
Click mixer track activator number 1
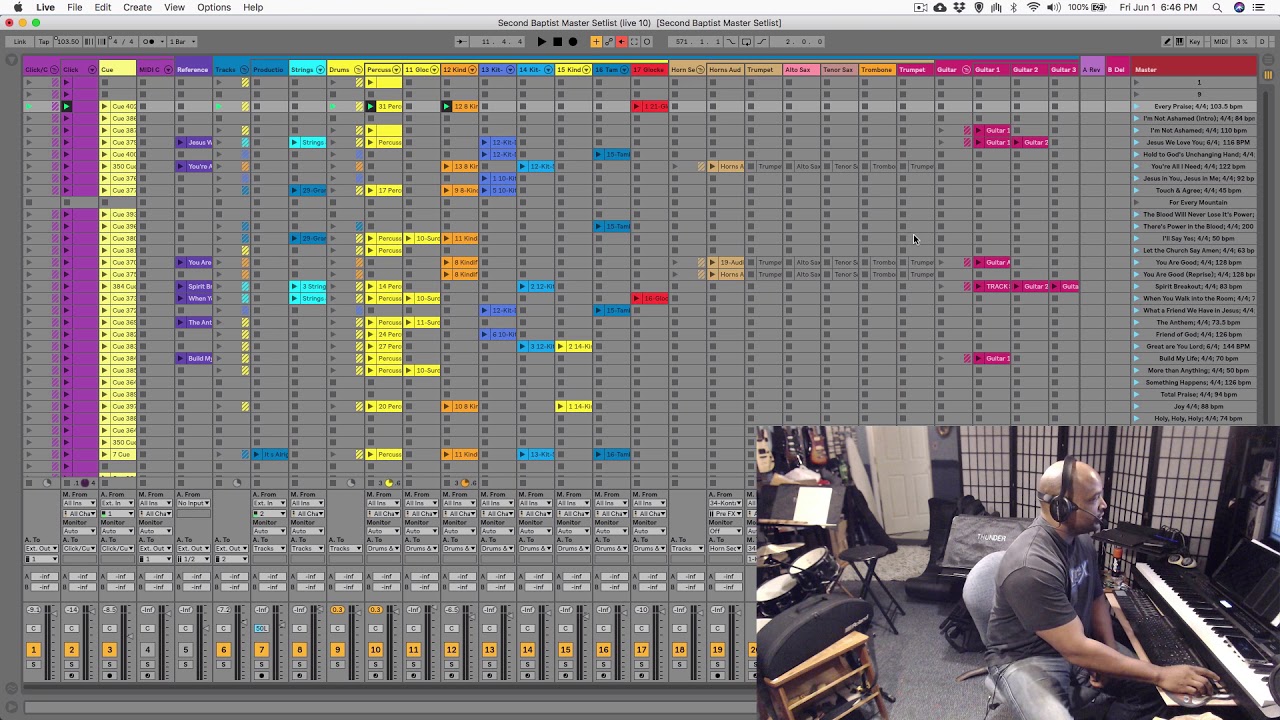click(x=33, y=650)
